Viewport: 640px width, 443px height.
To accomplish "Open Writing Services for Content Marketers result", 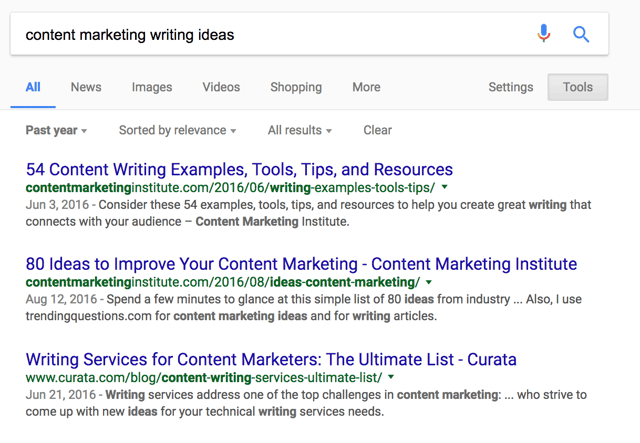I will coord(271,358).
